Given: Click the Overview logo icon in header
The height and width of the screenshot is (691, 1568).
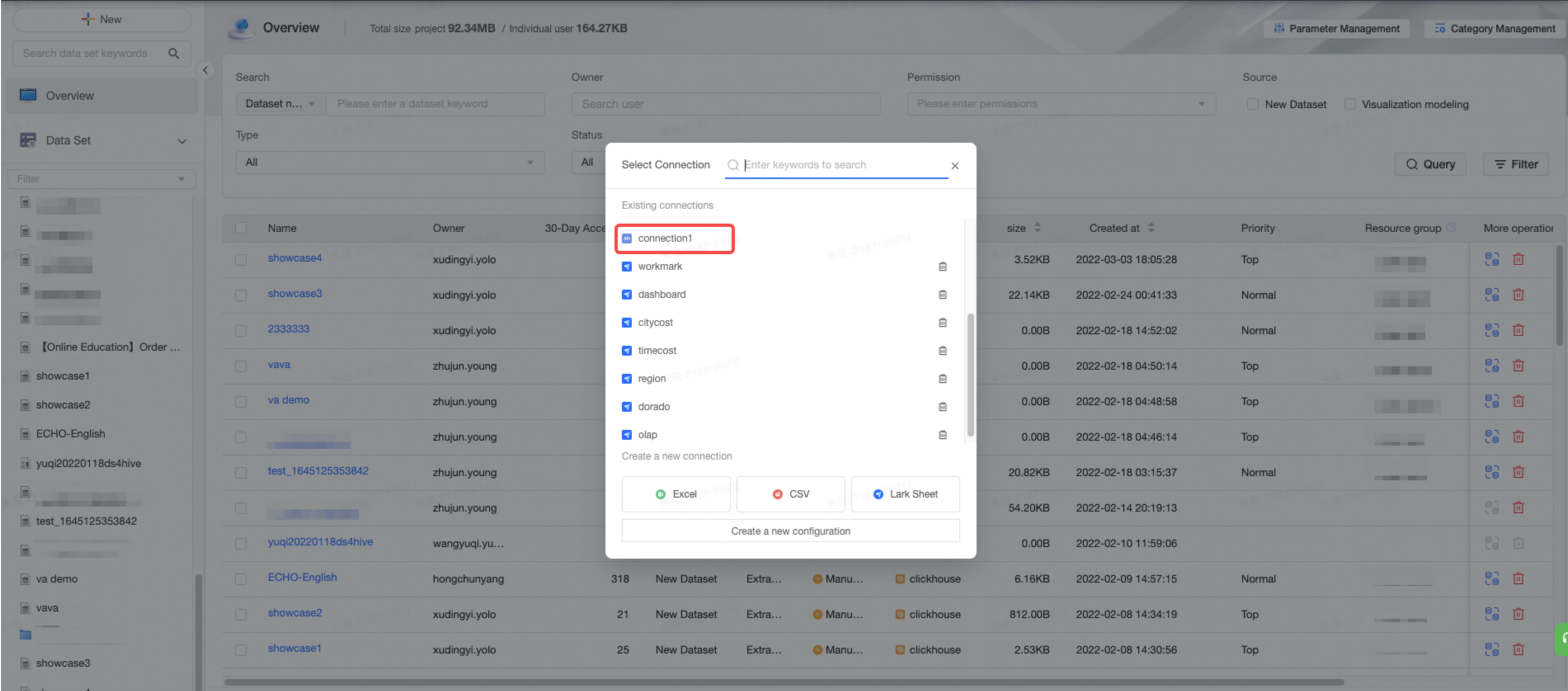Looking at the screenshot, I should coord(242,28).
